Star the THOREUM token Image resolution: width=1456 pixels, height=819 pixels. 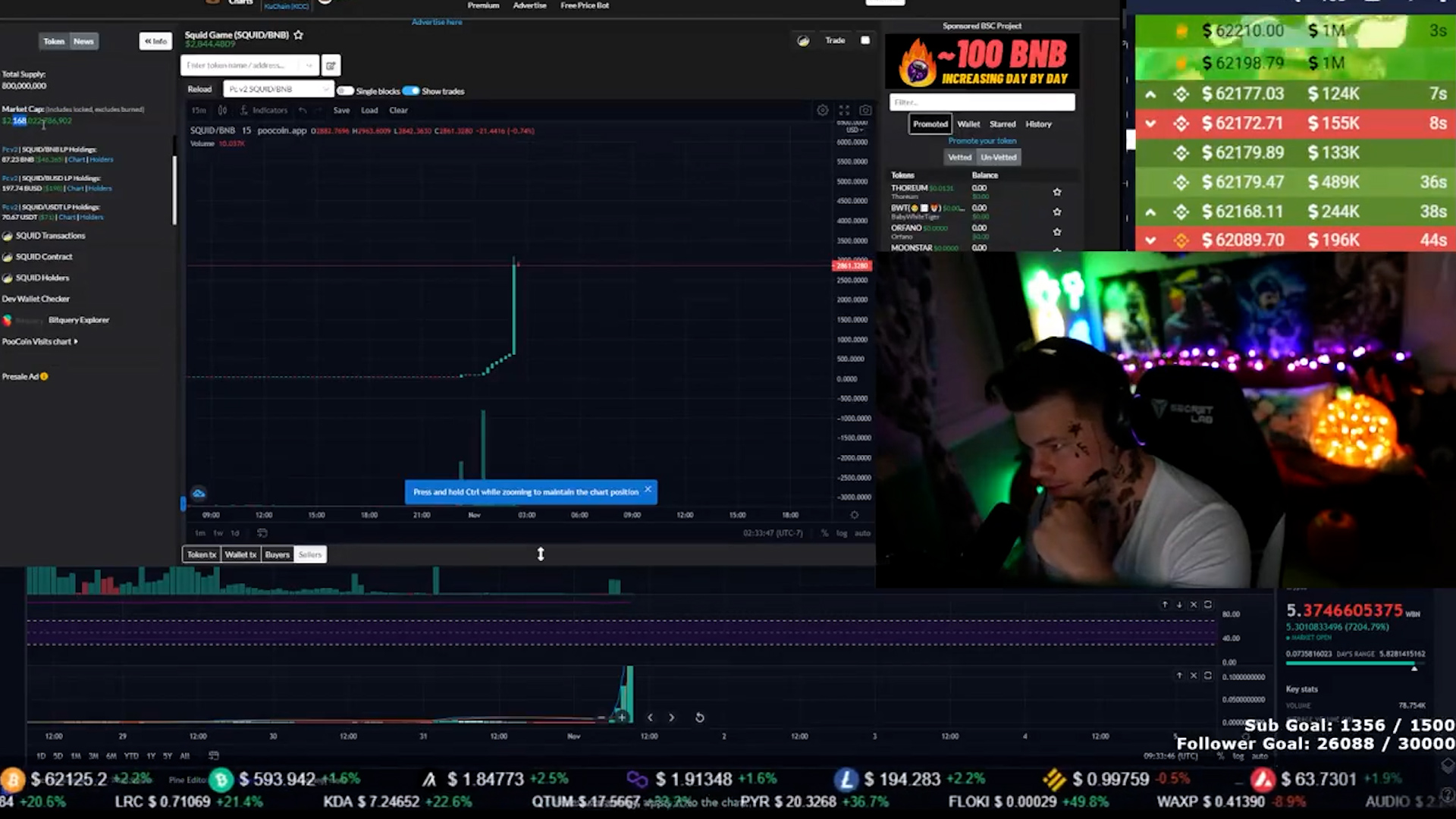click(x=1057, y=192)
